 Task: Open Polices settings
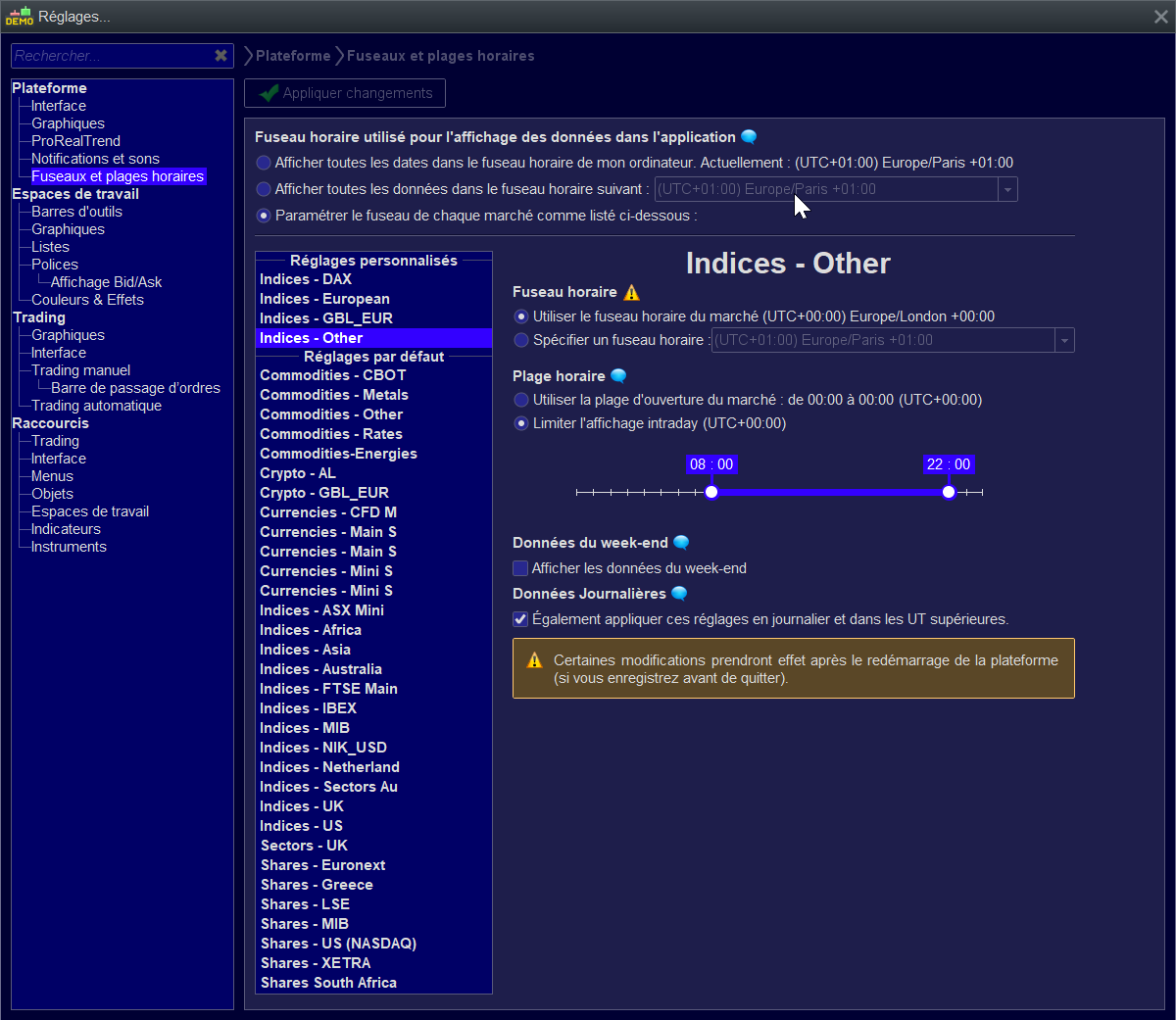(55, 265)
